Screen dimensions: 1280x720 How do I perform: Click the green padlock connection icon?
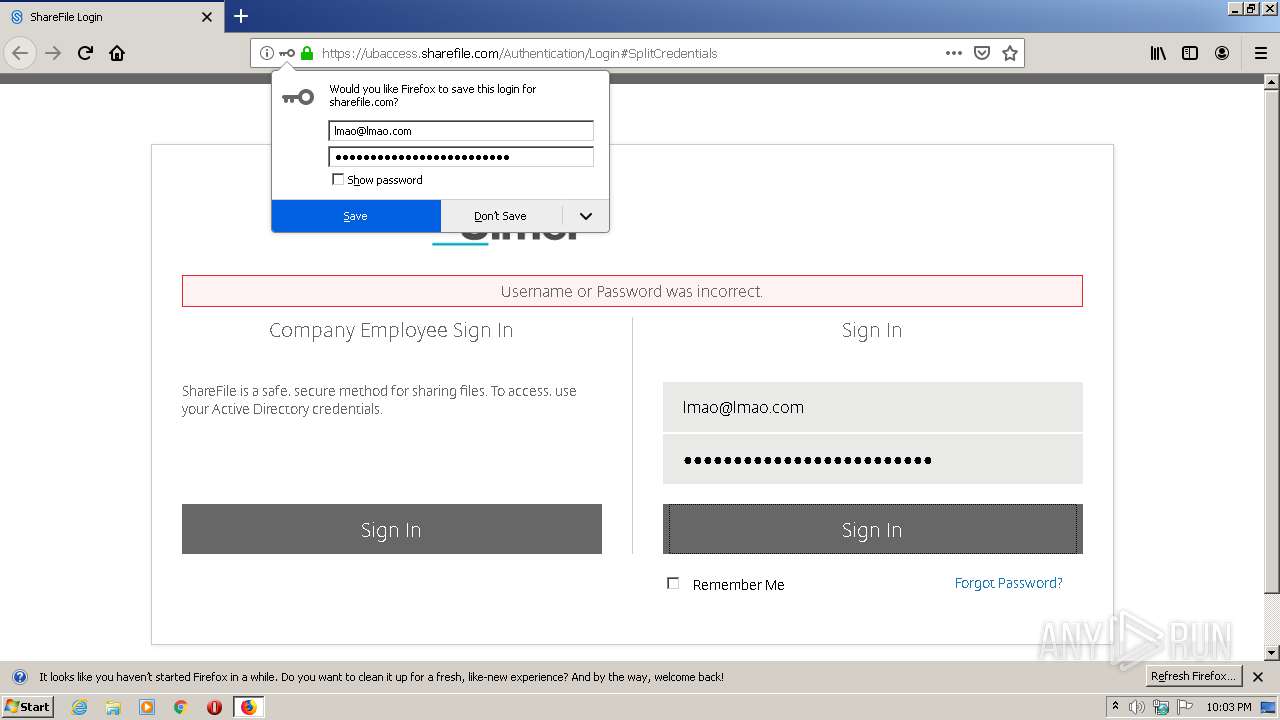pos(307,53)
